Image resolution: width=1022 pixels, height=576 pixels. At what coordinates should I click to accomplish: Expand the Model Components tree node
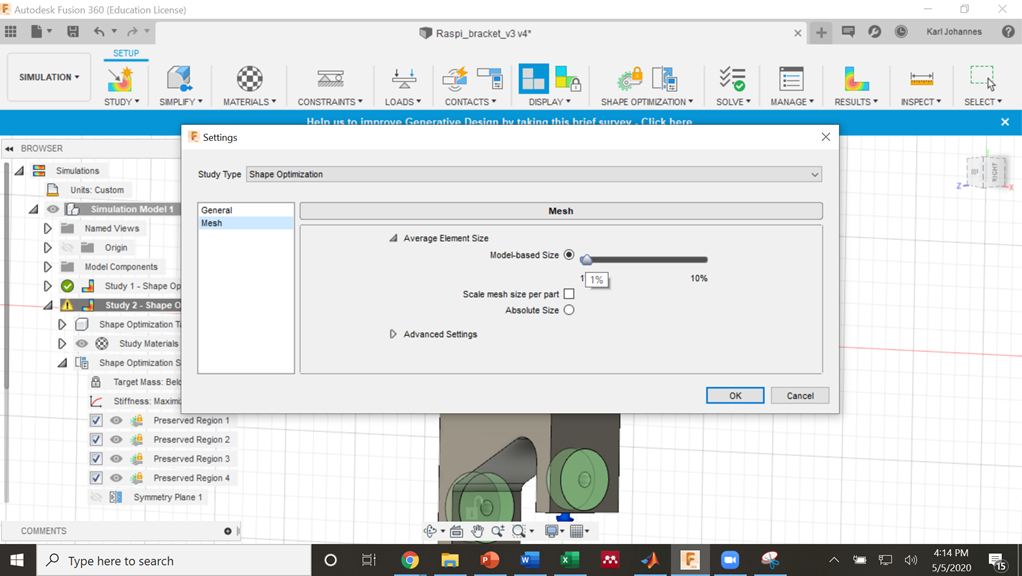click(x=48, y=266)
